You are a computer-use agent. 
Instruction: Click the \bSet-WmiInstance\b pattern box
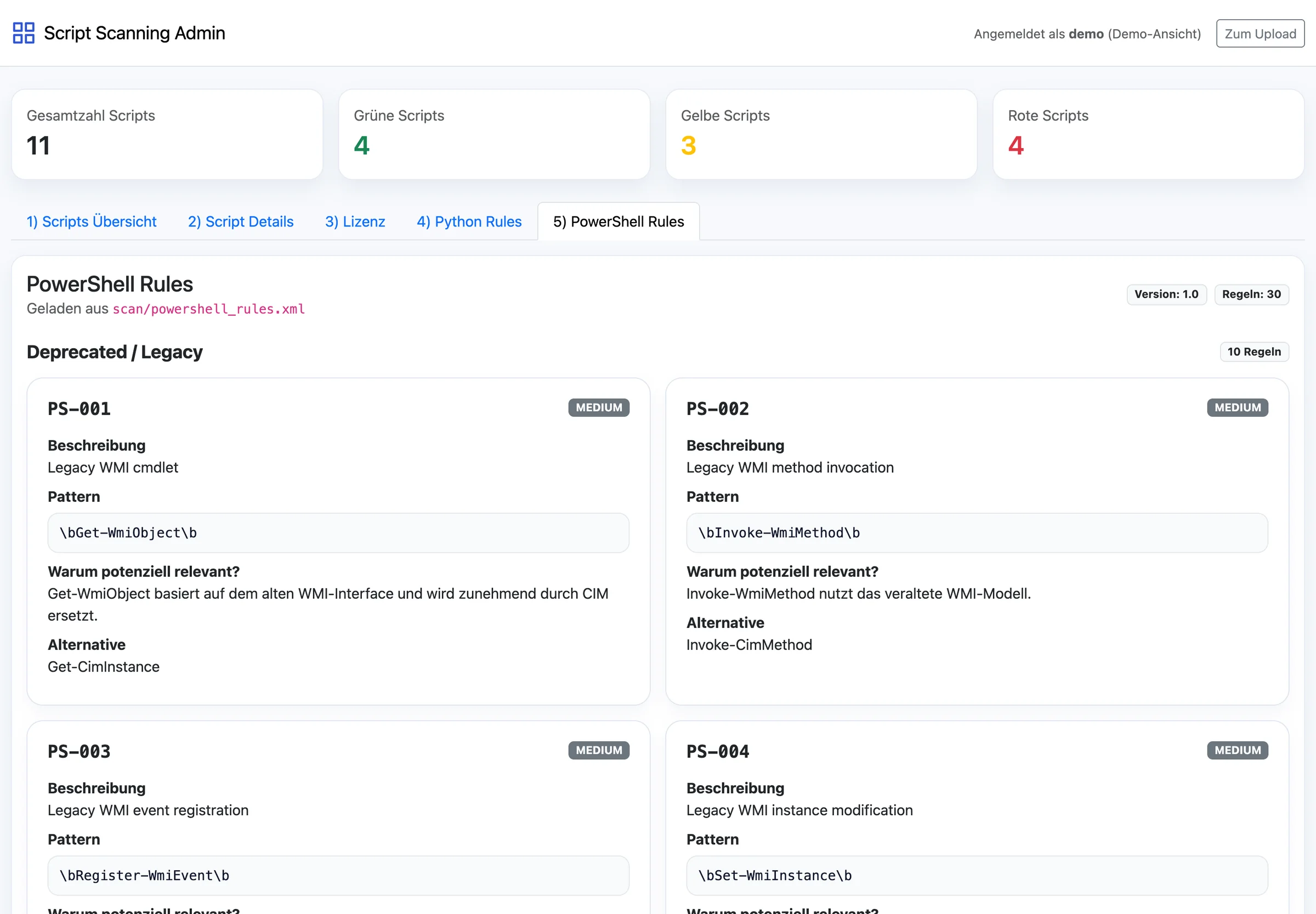(977, 876)
